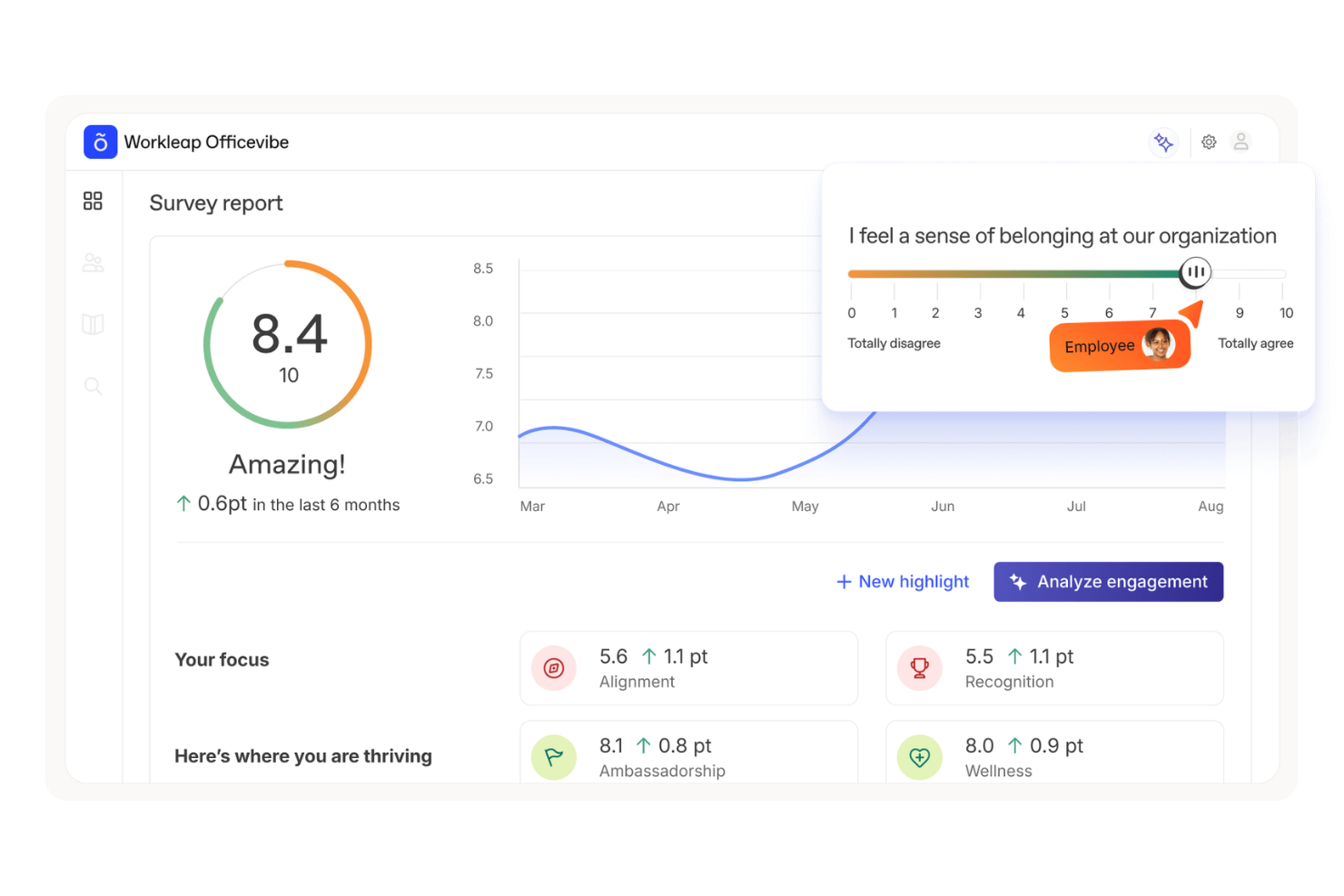Click the plus icon beside New highlight
The width and height of the screenshot is (1344, 896).
point(844,581)
